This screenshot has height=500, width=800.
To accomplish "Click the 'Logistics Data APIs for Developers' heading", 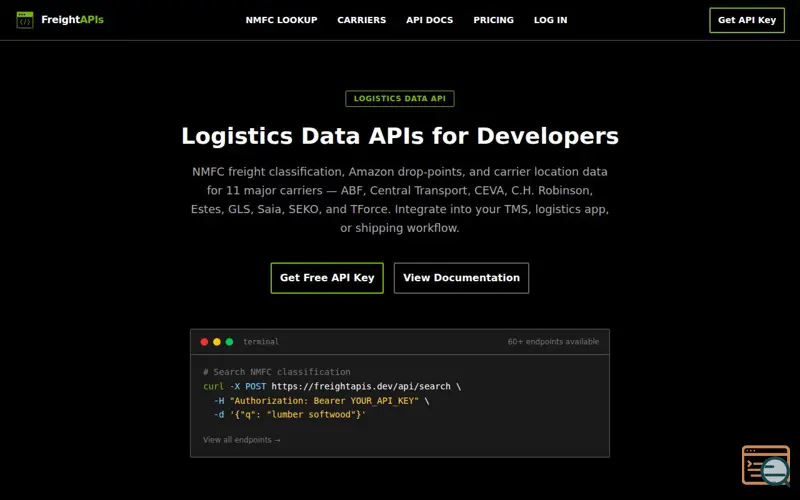I will click(400, 136).
